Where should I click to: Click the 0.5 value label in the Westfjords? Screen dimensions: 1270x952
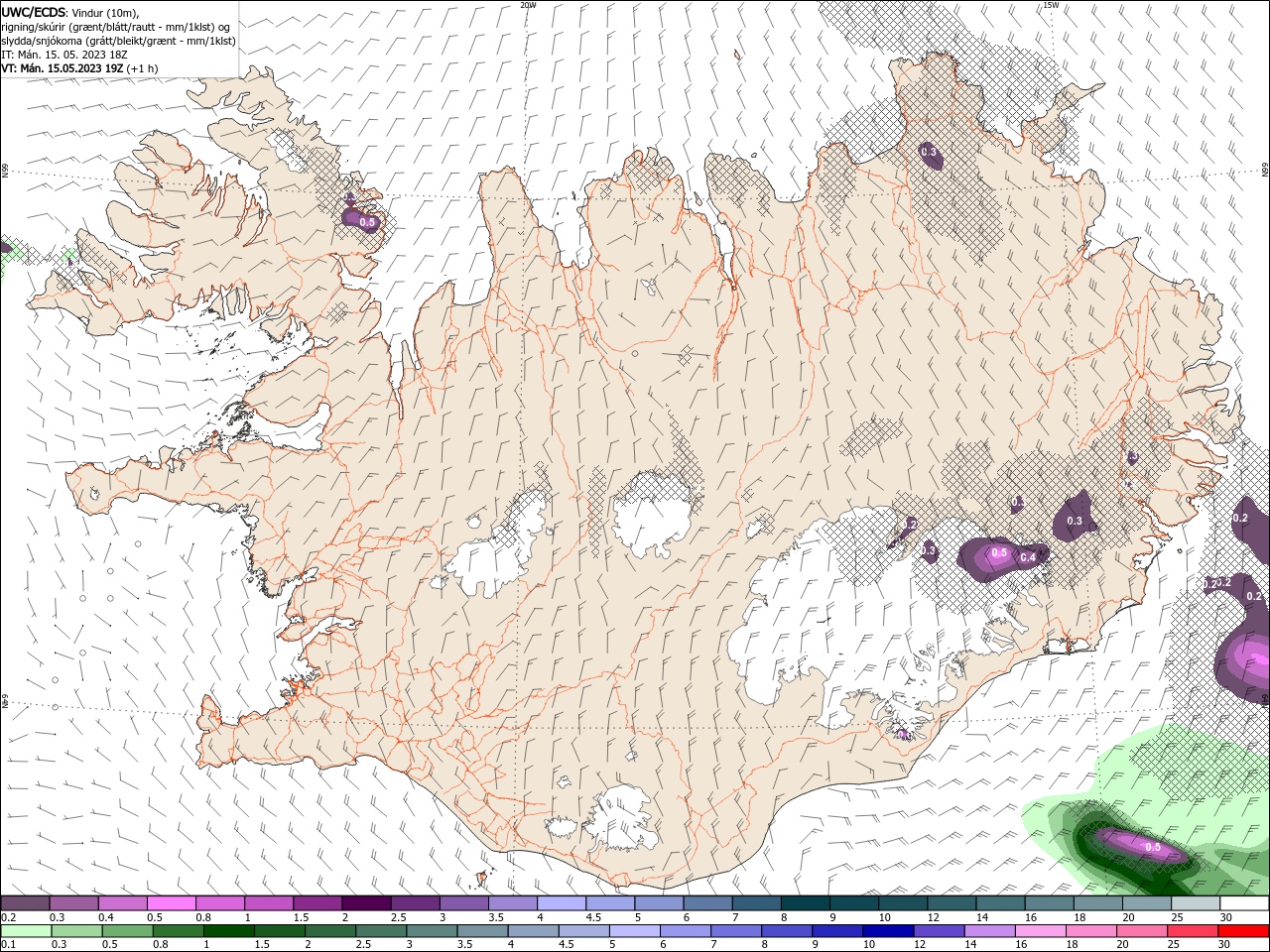click(368, 223)
